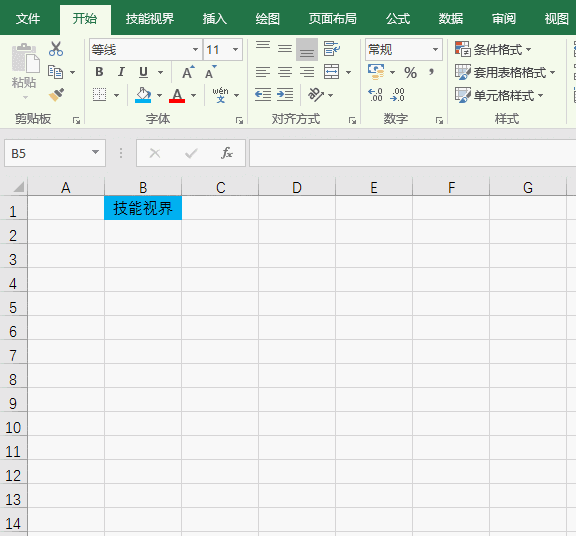
Task: Click the insert function fx icon
Action: tap(227, 153)
